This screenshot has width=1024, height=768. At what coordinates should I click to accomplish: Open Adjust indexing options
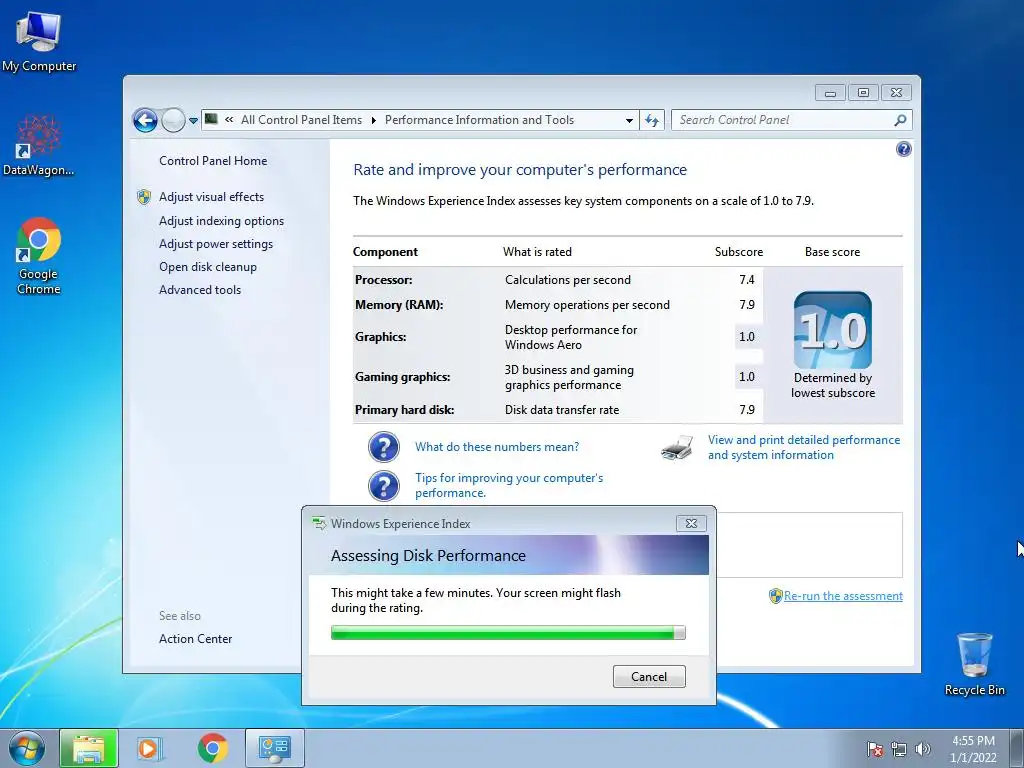(221, 221)
